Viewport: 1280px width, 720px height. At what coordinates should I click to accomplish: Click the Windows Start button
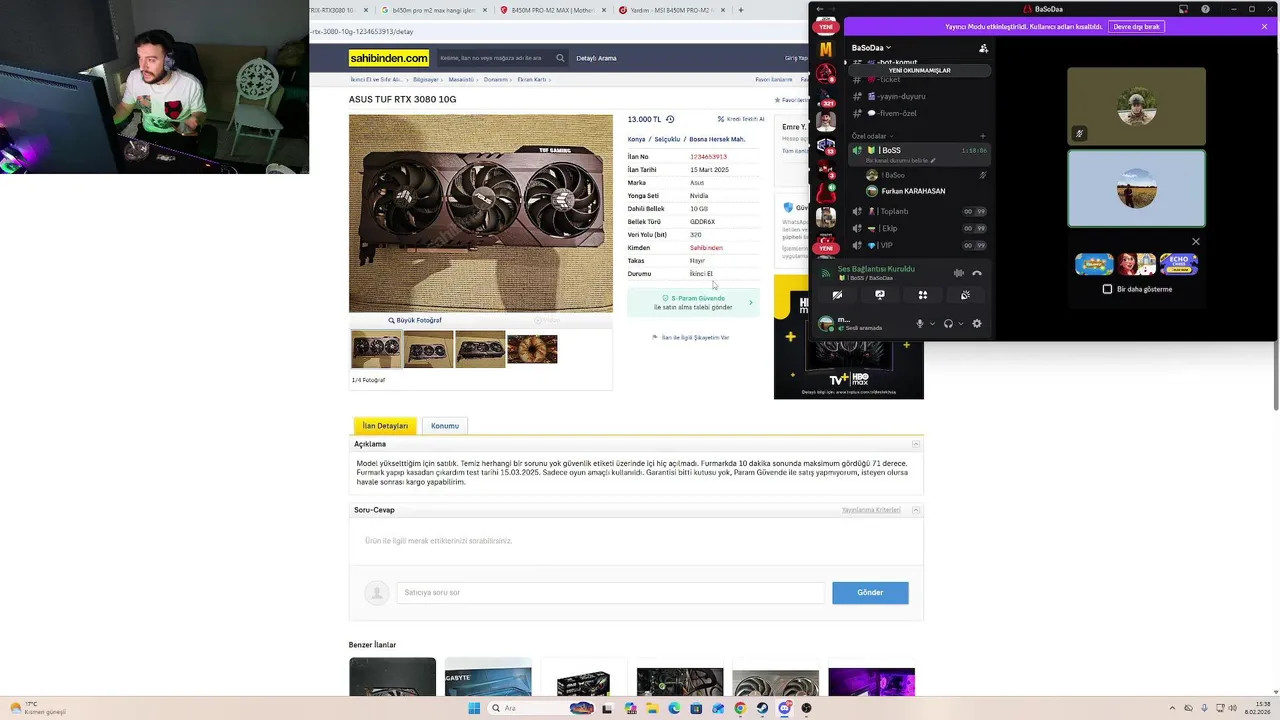(x=474, y=708)
